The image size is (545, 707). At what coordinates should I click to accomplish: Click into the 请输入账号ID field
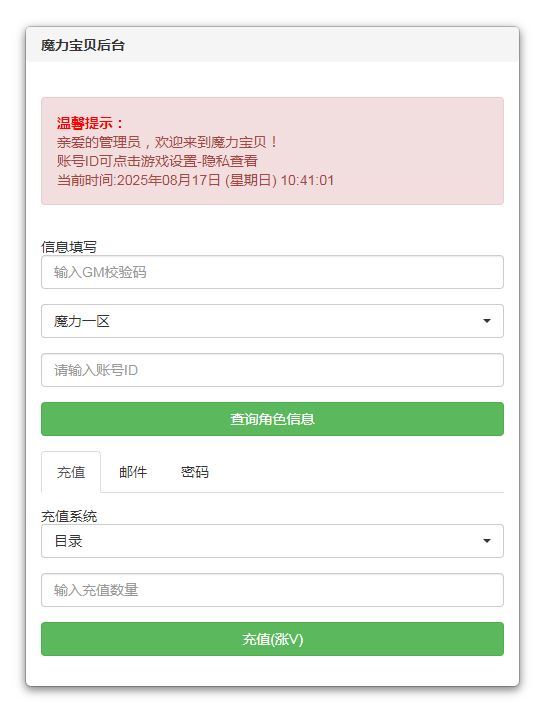[272, 370]
